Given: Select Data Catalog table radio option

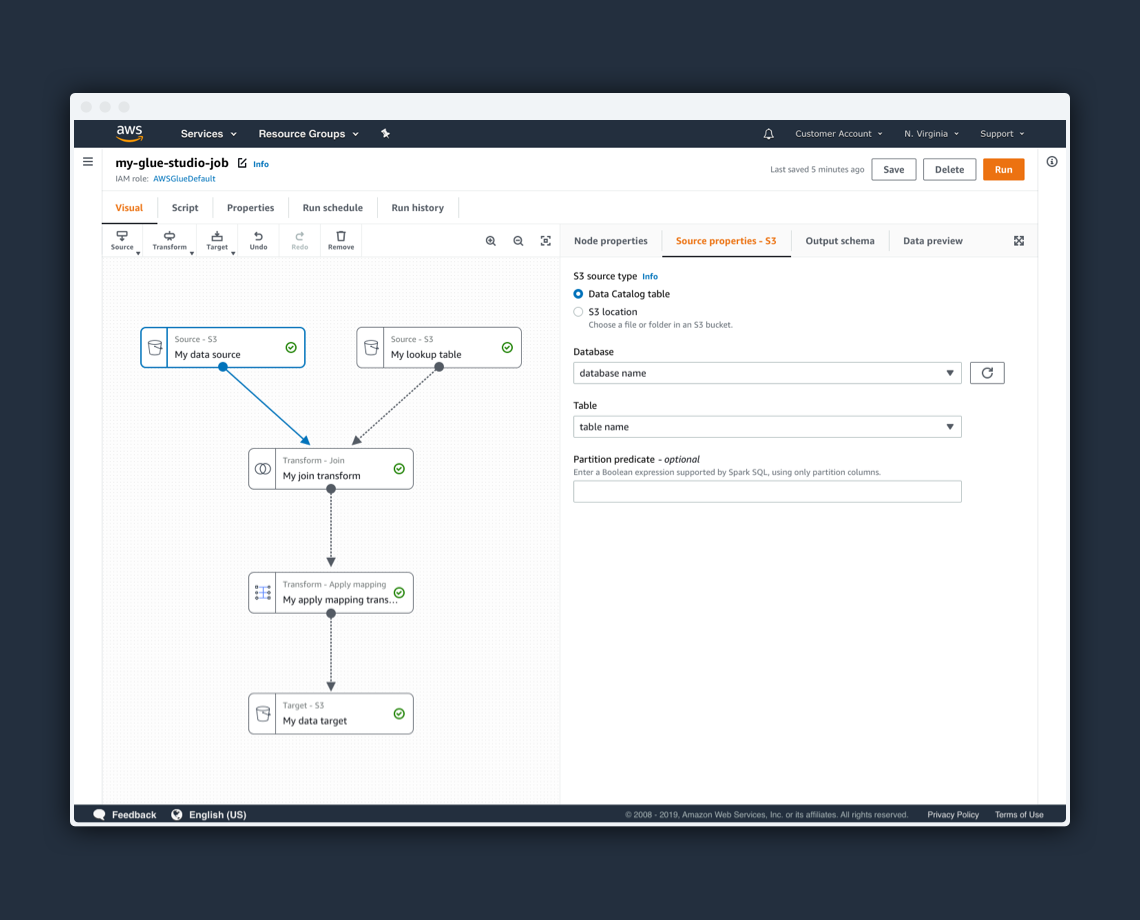Looking at the screenshot, I should 578,294.
